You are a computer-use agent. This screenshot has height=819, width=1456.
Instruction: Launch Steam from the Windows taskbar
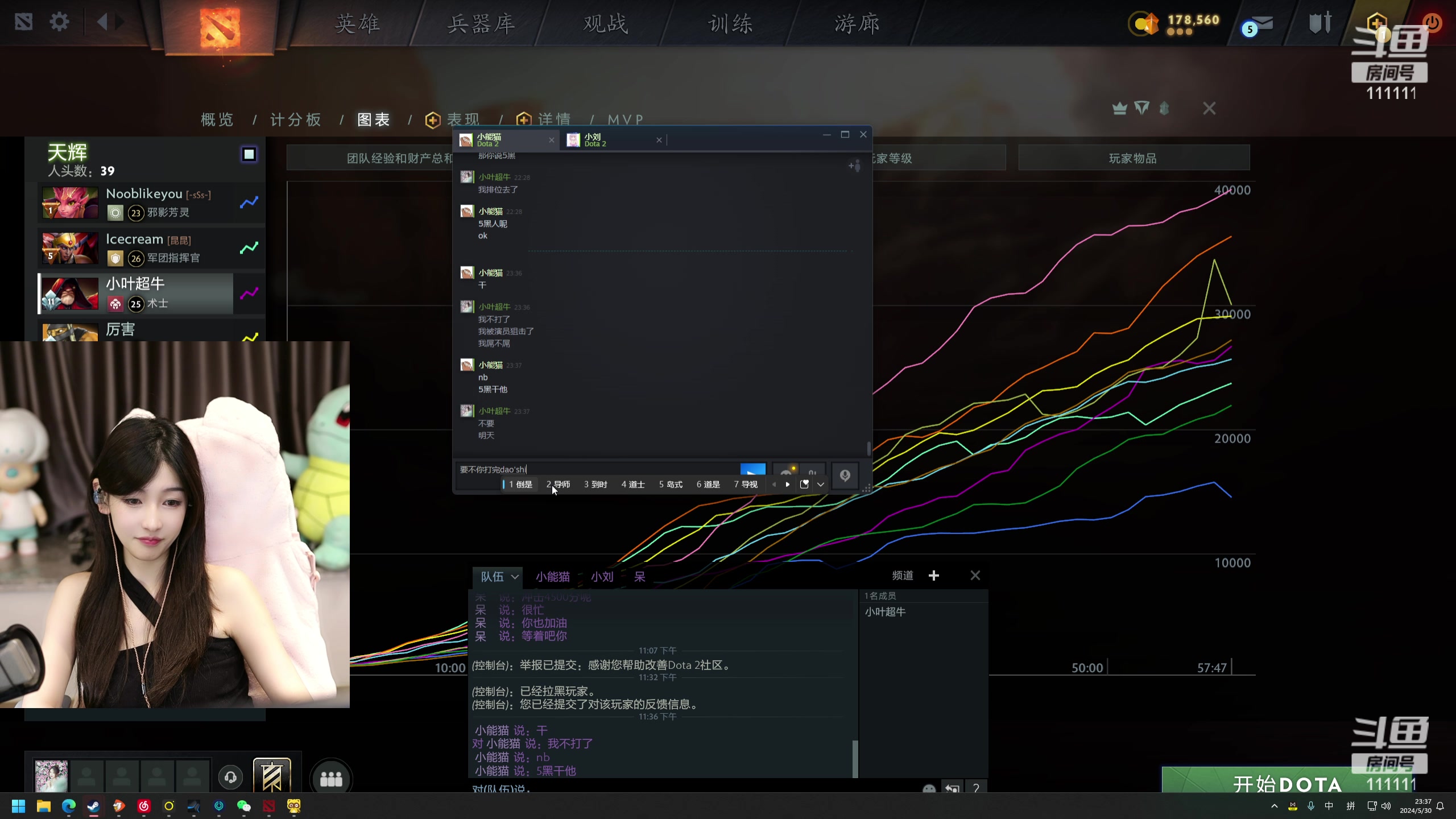tap(93, 806)
